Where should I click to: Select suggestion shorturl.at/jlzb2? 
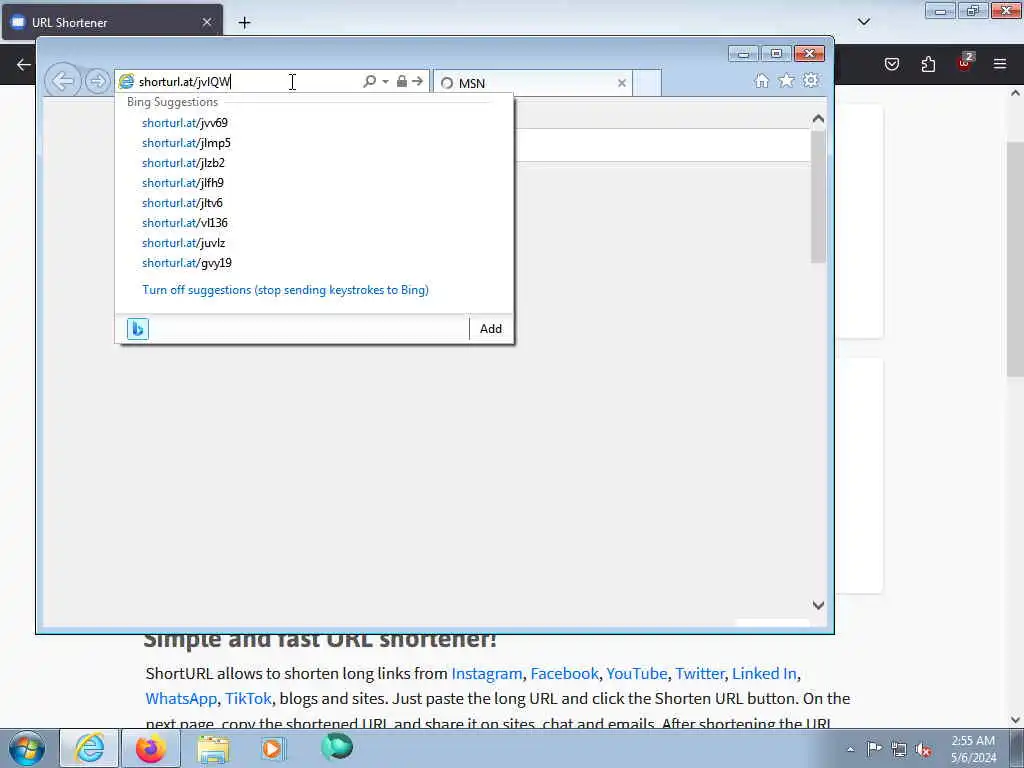point(184,163)
